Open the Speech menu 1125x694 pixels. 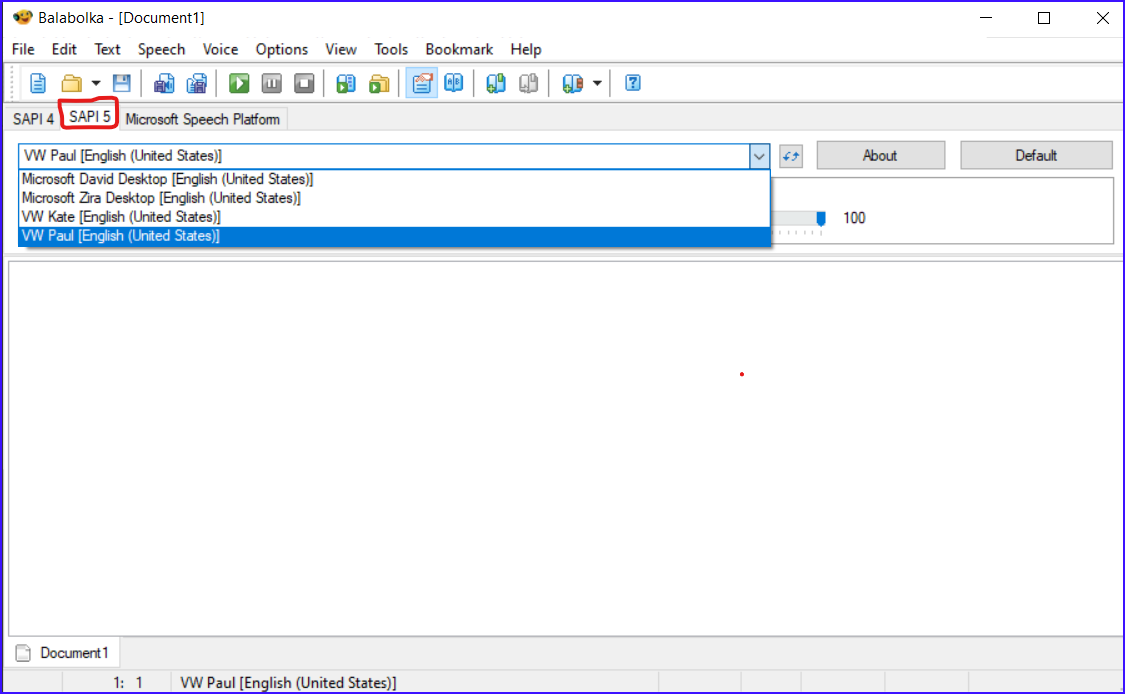pos(161,50)
